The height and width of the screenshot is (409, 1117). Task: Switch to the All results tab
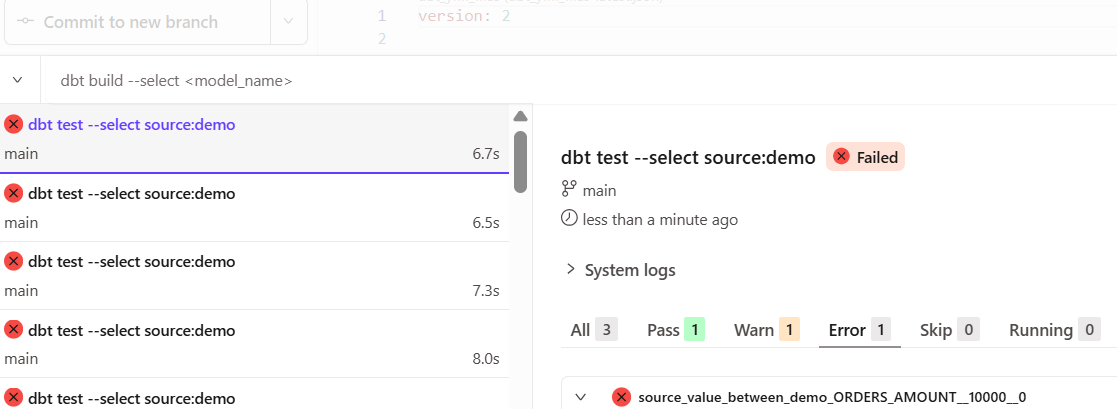pyautogui.click(x=593, y=330)
